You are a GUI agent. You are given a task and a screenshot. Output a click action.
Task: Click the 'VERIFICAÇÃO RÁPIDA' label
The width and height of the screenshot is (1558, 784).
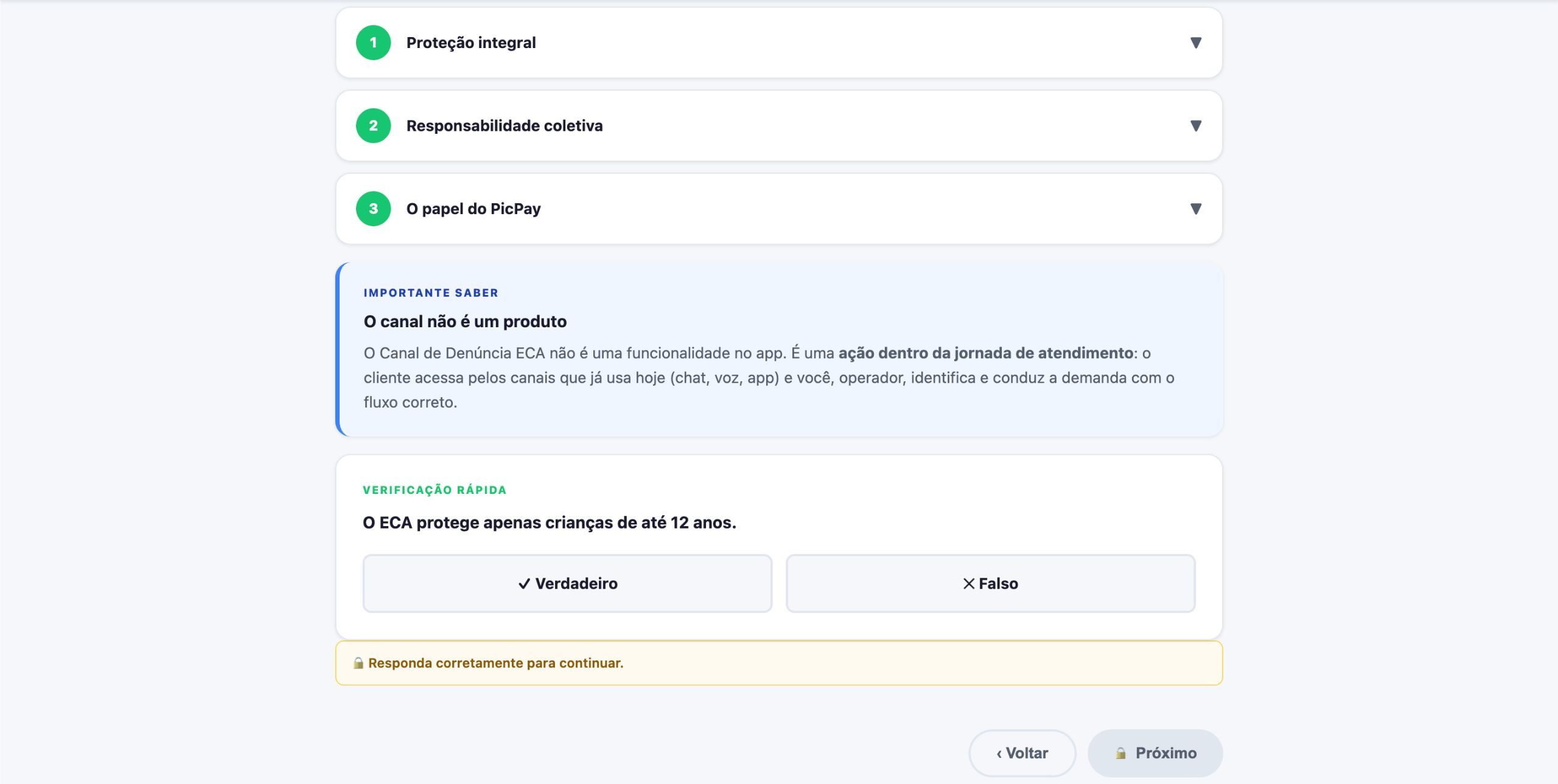[x=435, y=490]
